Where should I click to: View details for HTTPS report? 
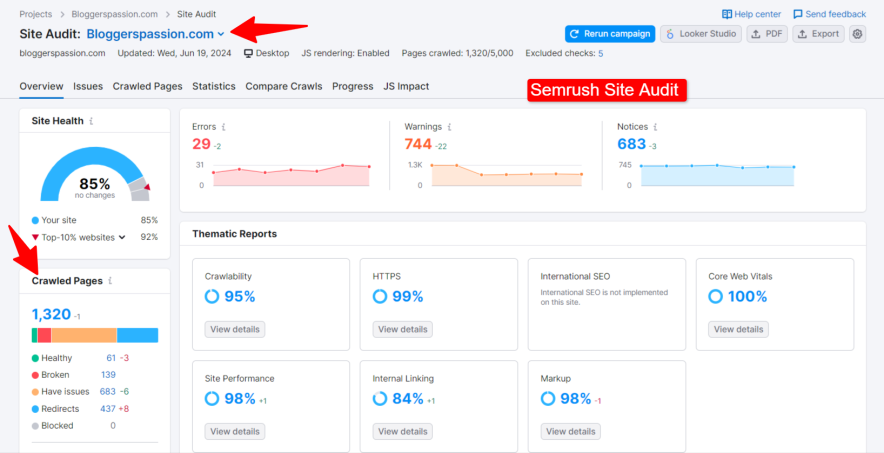(403, 329)
